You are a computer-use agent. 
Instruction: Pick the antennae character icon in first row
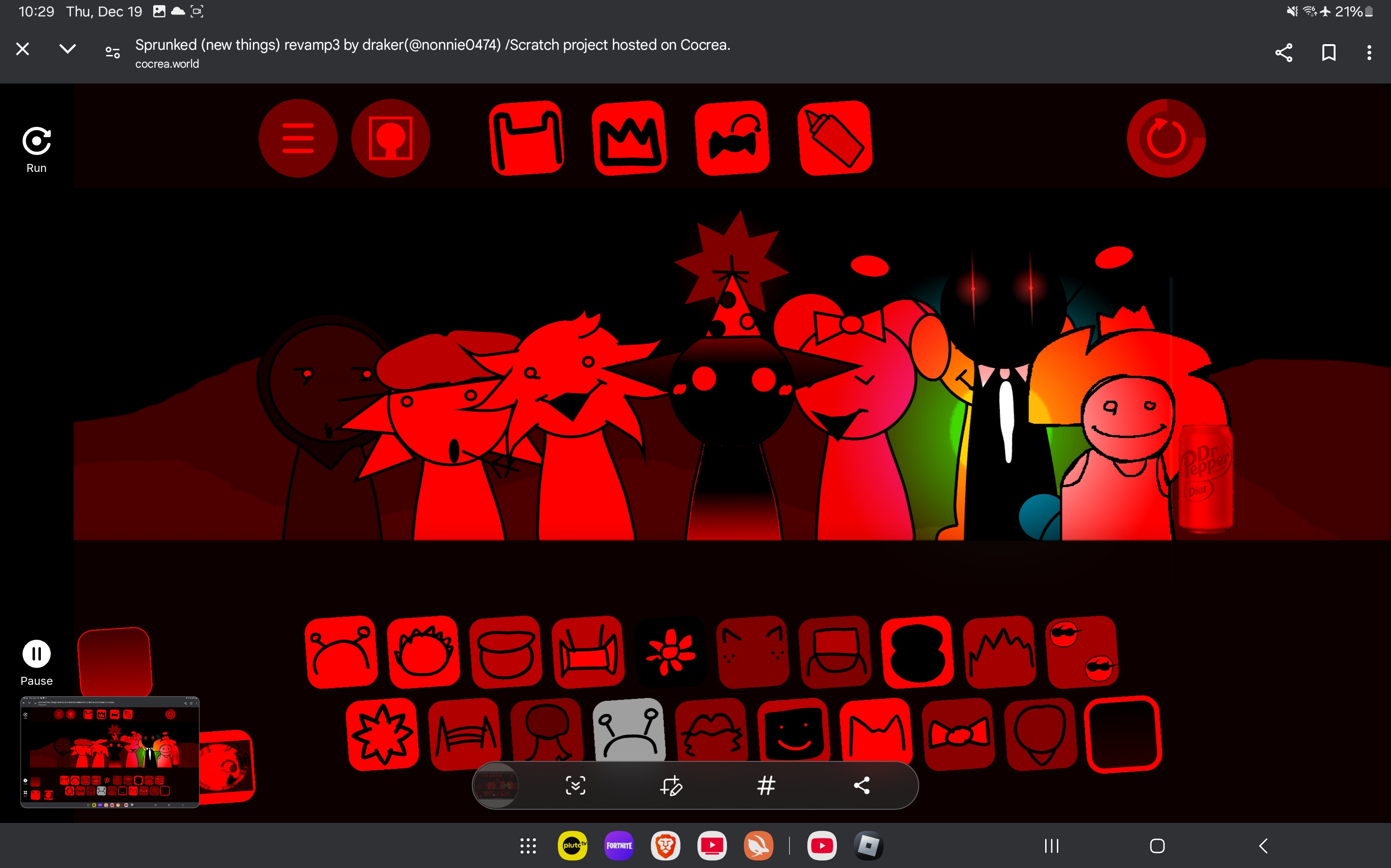coord(341,652)
